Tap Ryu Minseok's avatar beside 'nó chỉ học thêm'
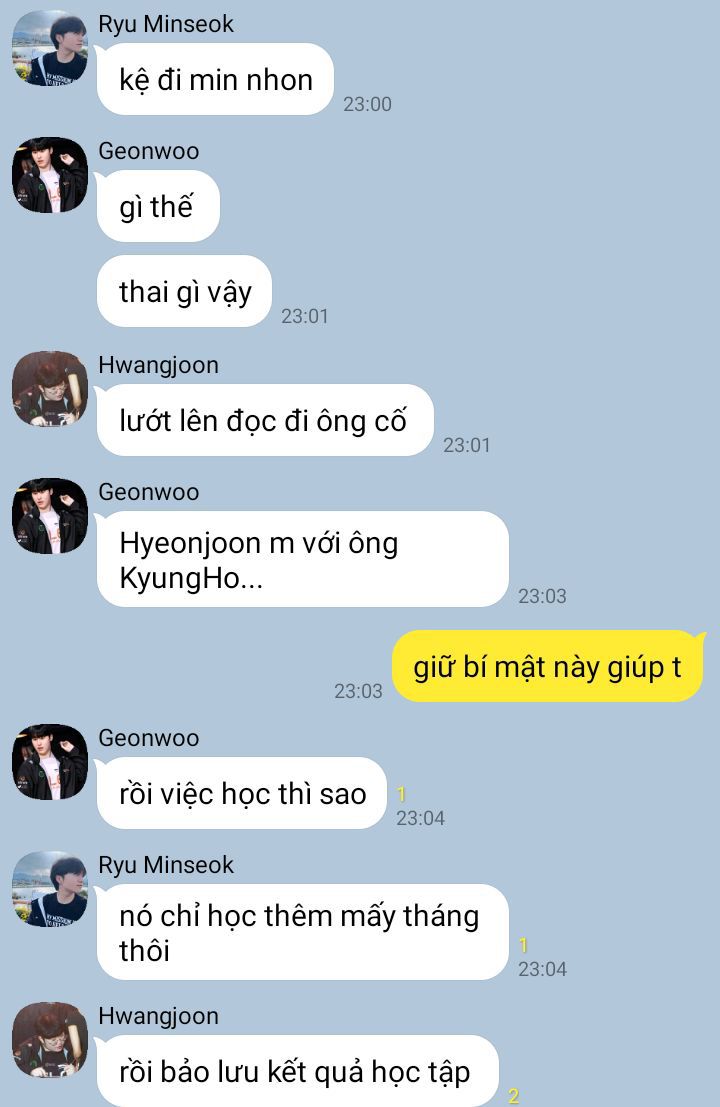 point(50,889)
